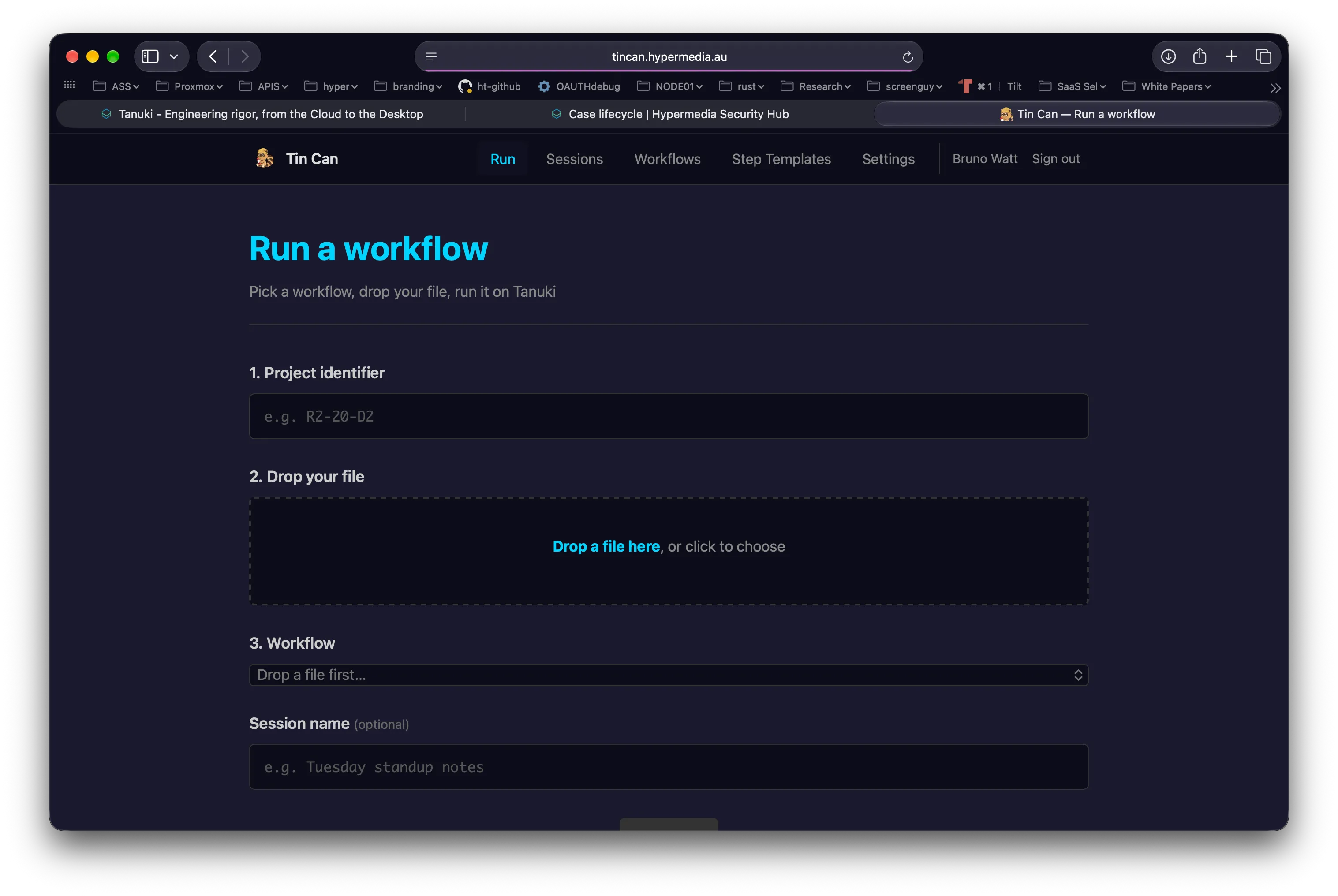Expand the screenguy bookmarks folder

[x=904, y=86]
